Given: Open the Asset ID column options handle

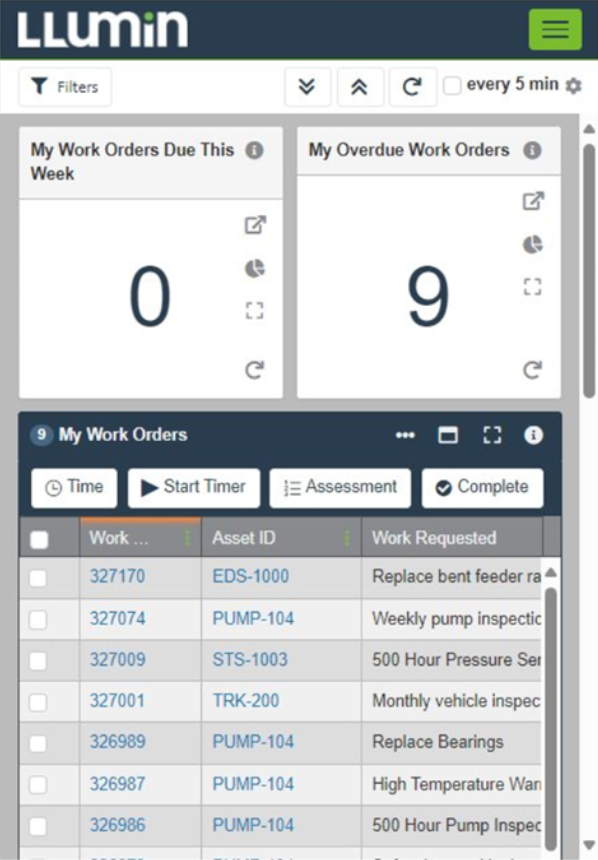Looking at the screenshot, I should [347, 538].
